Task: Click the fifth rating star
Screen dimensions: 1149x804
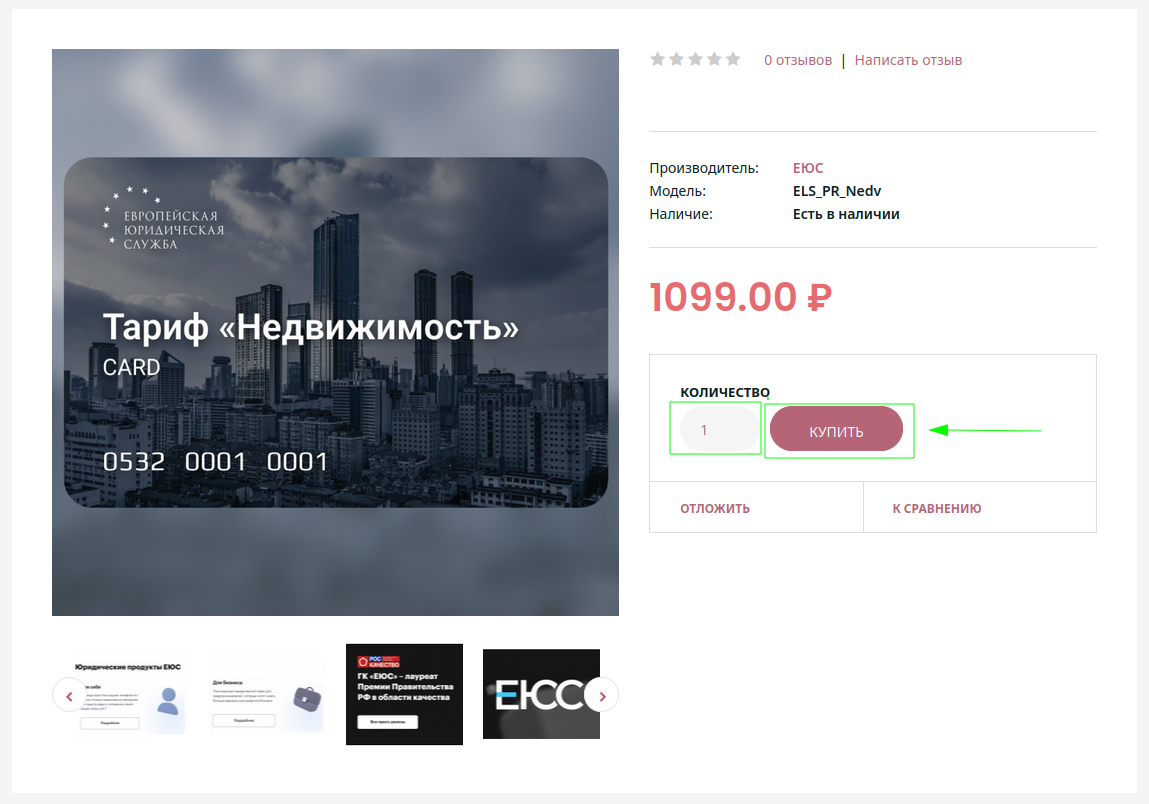Action: [733, 59]
